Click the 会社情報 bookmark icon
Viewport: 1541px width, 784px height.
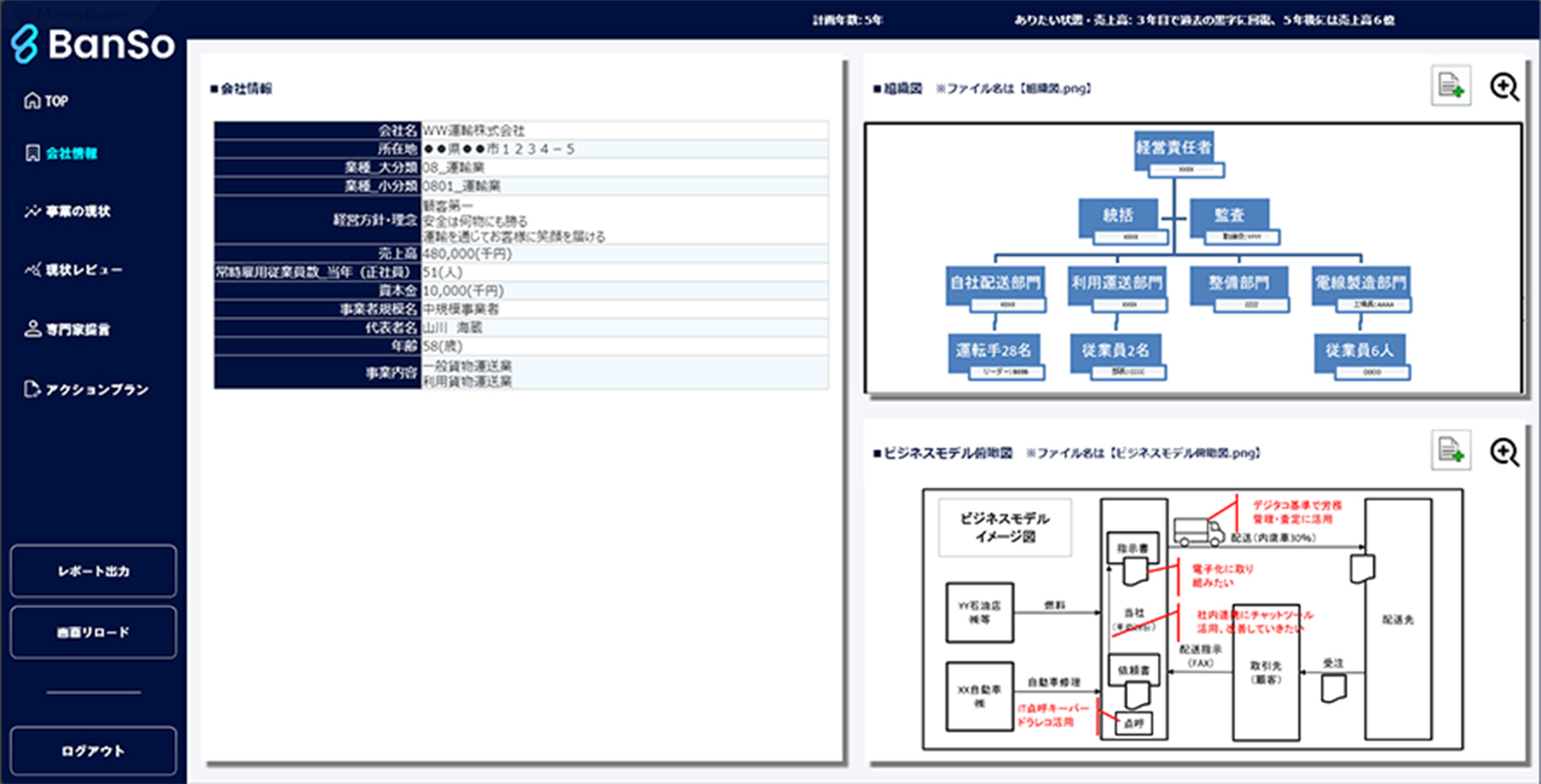(x=32, y=153)
